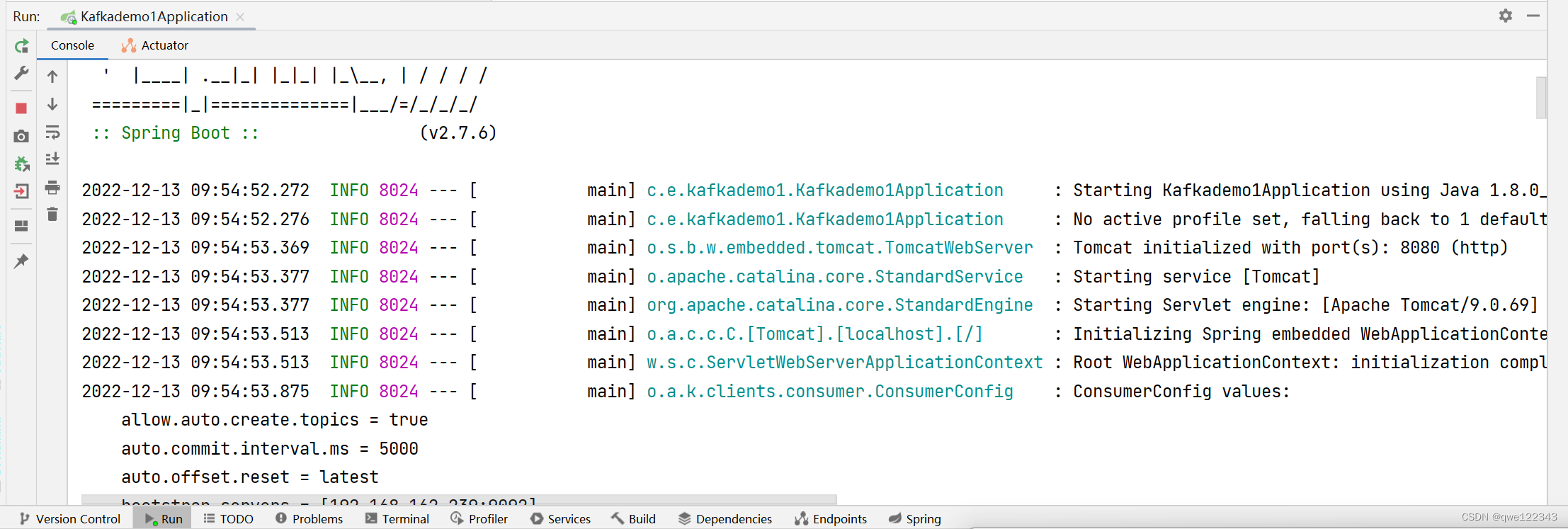
Task: Open the Spring tool window
Action: click(x=915, y=518)
